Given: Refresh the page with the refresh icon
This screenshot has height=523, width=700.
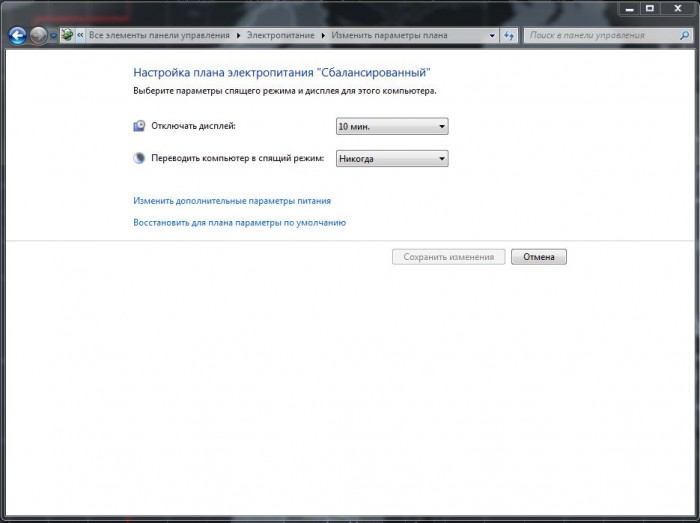Looking at the screenshot, I should click(509, 36).
